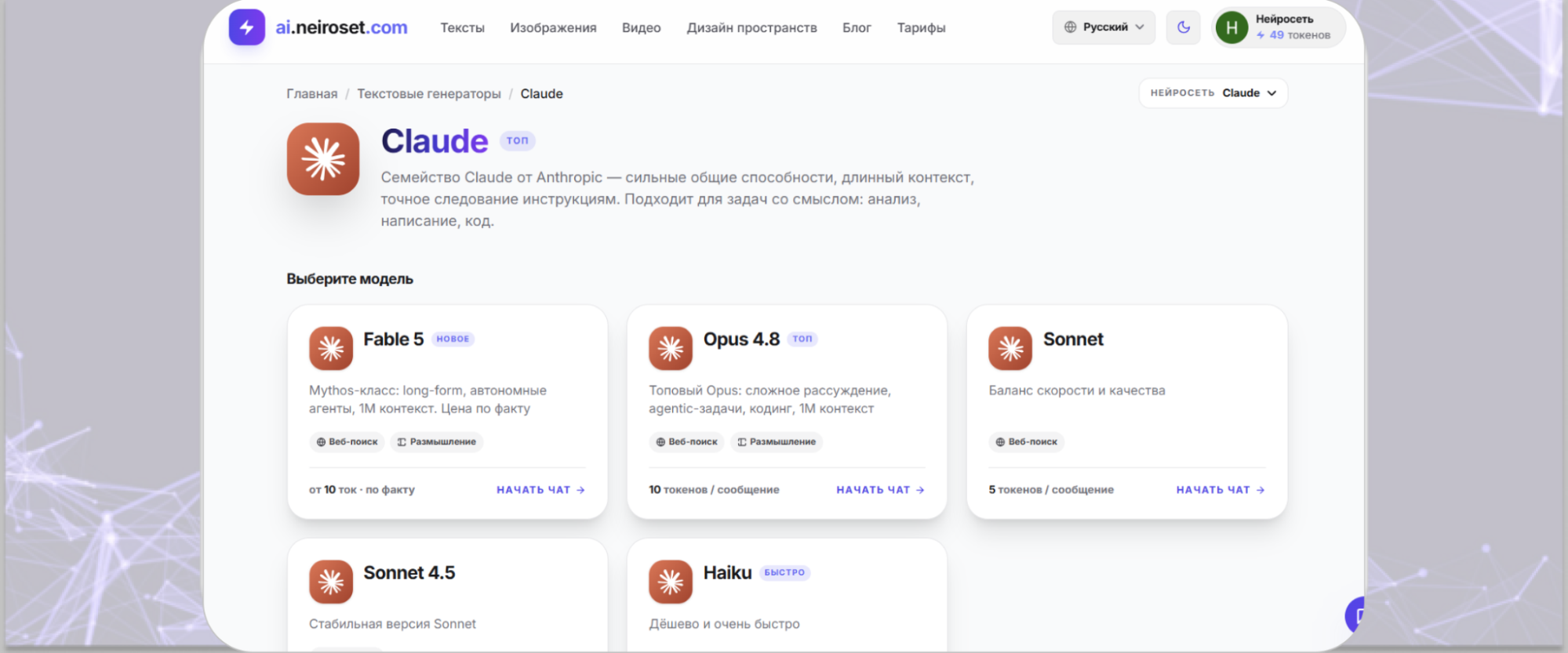Go to Текстовые генераторы breadcrumb

point(429,93)
